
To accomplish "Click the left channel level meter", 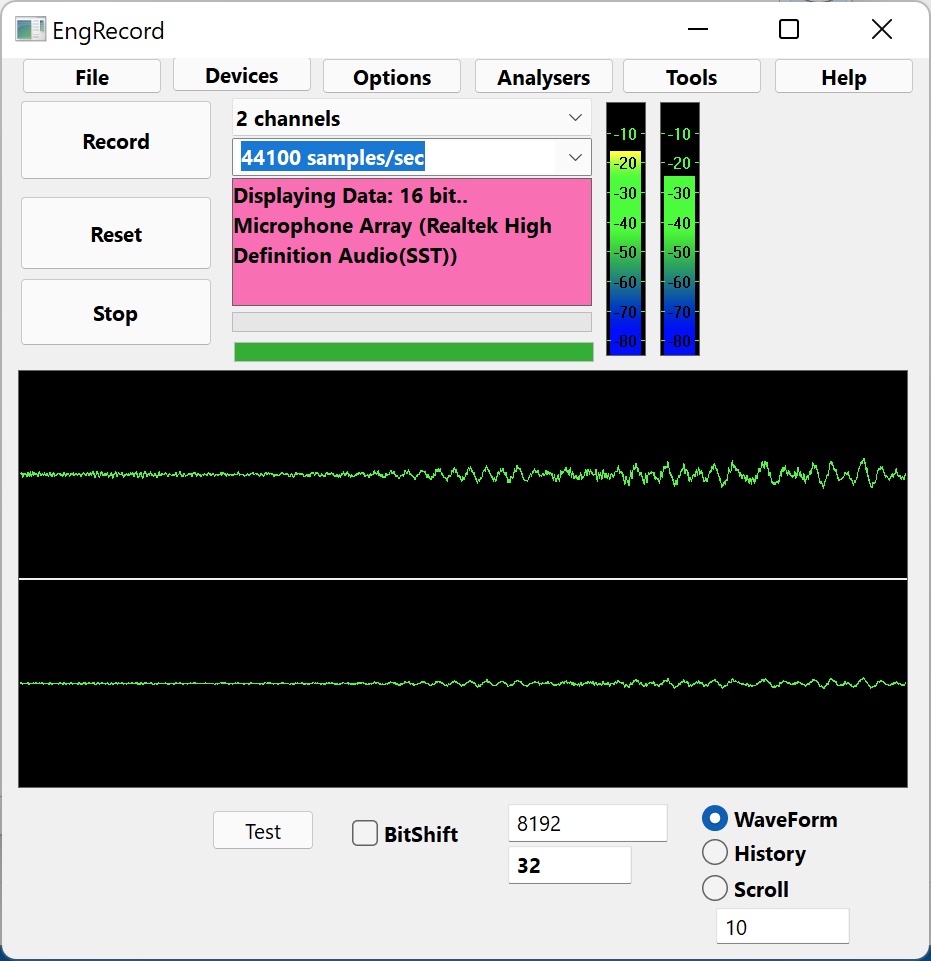I will 626,229.
